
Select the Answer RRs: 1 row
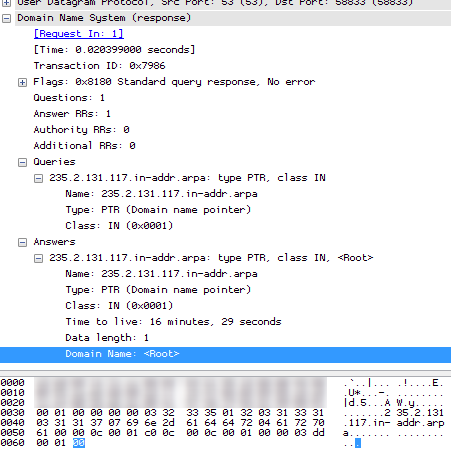(72, 114)
